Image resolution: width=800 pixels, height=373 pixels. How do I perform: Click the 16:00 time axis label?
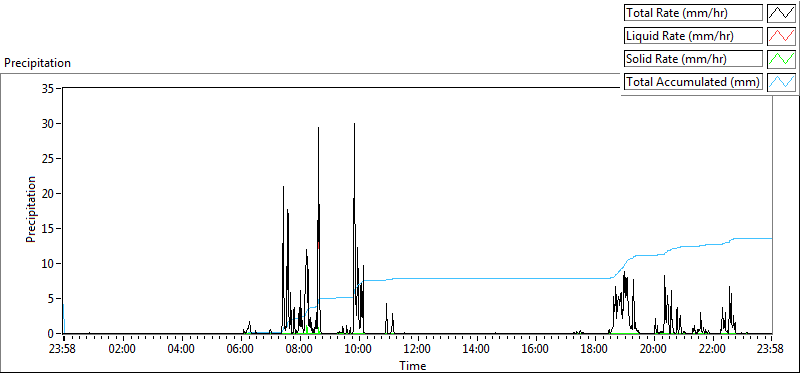click(536, 349)
